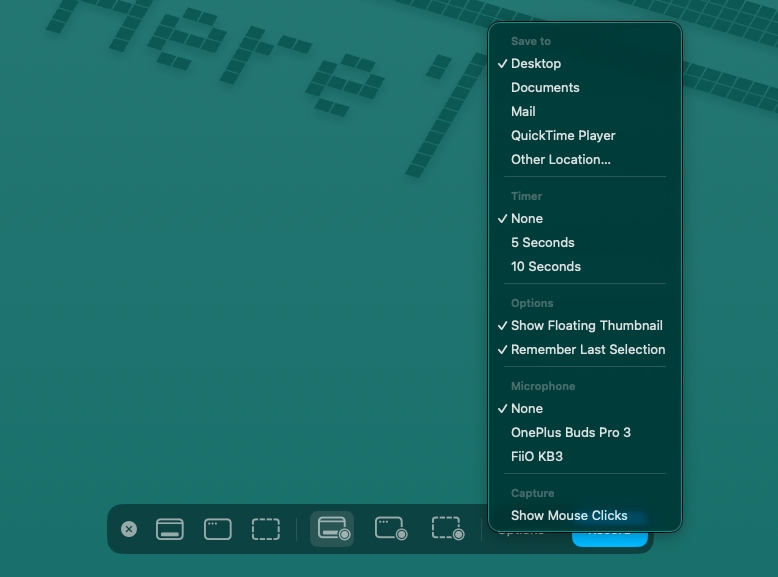This screenshot has height=577, width=778.
Task: Select Desktop as the save location
Action: [x=536, y=63]
